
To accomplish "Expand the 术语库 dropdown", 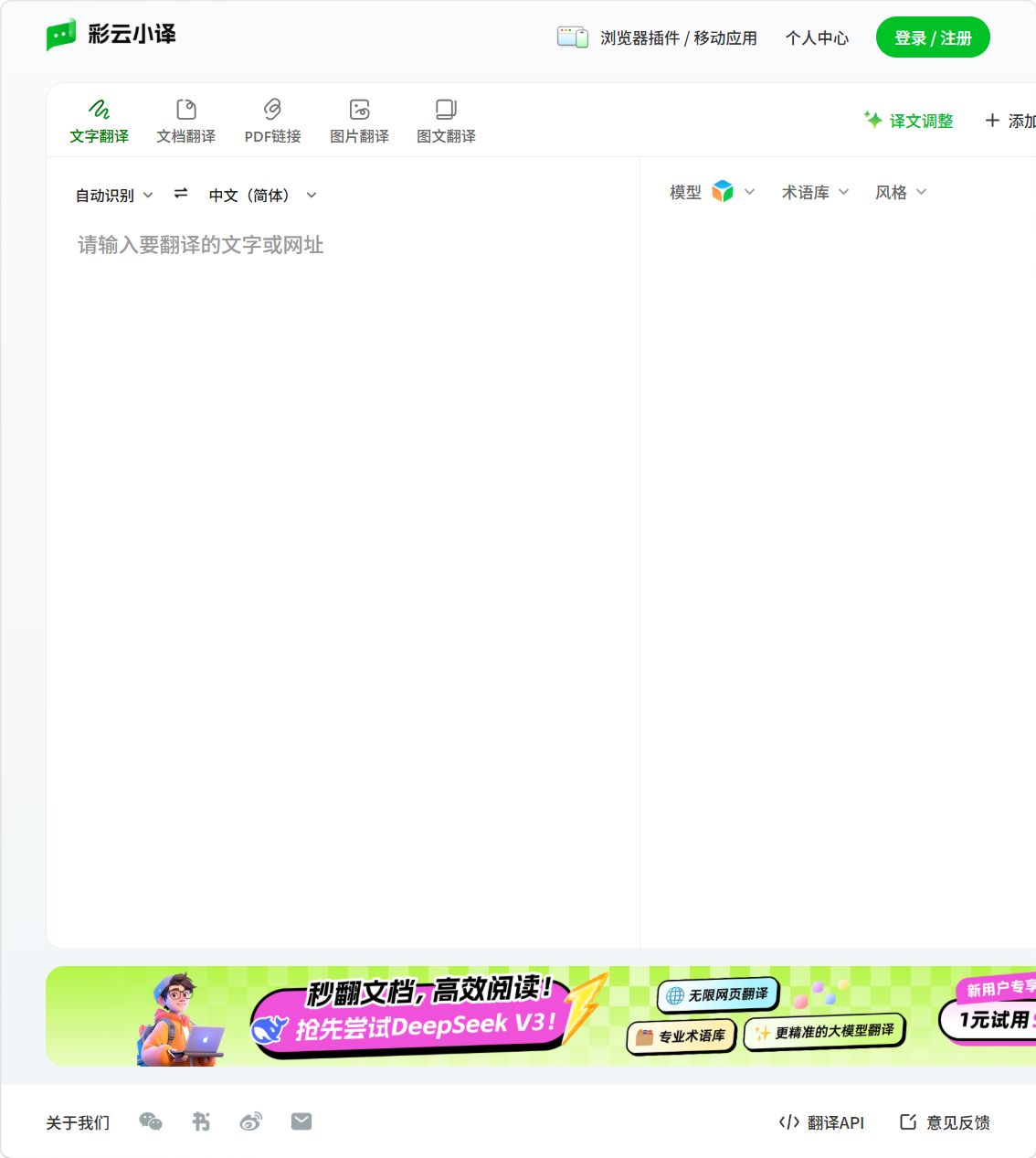I will click(x=816, y=192).
